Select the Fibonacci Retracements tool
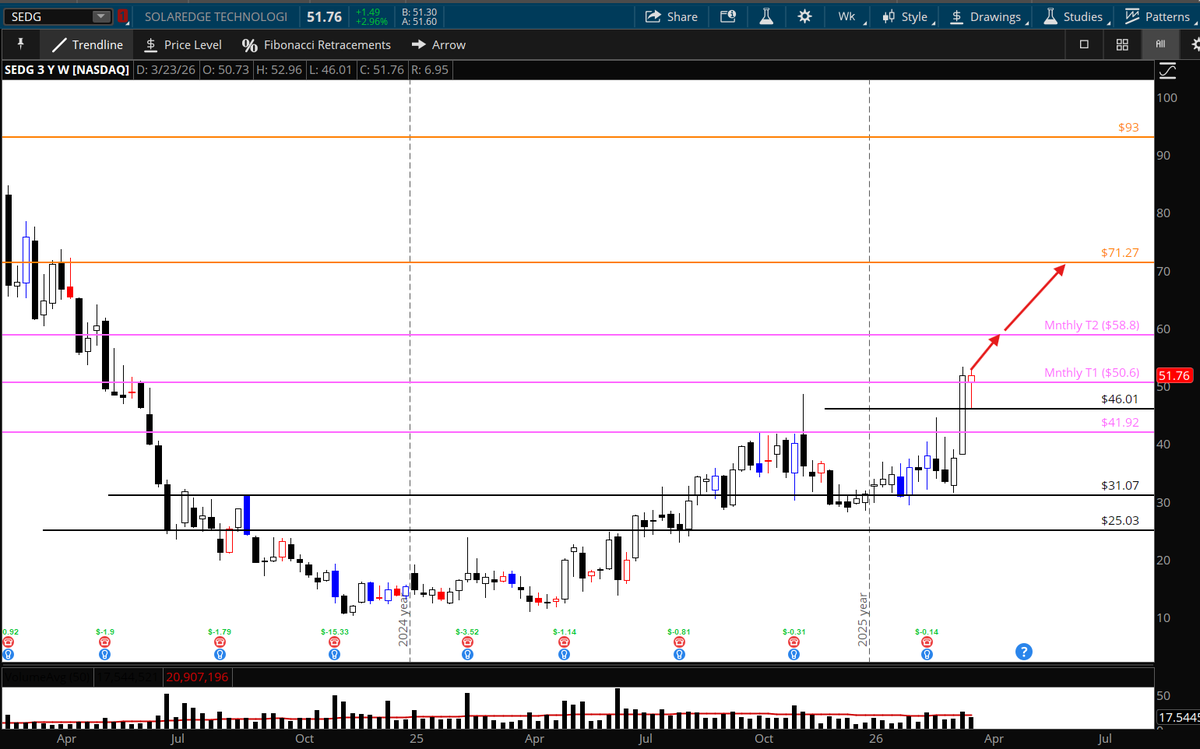The height and width of the screenshot is (749, 1200). (x=316, y=45)
